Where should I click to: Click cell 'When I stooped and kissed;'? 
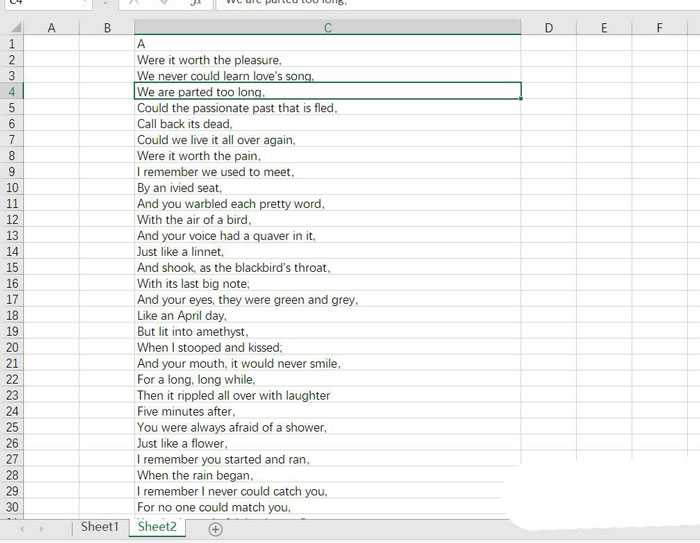point(328,347)
